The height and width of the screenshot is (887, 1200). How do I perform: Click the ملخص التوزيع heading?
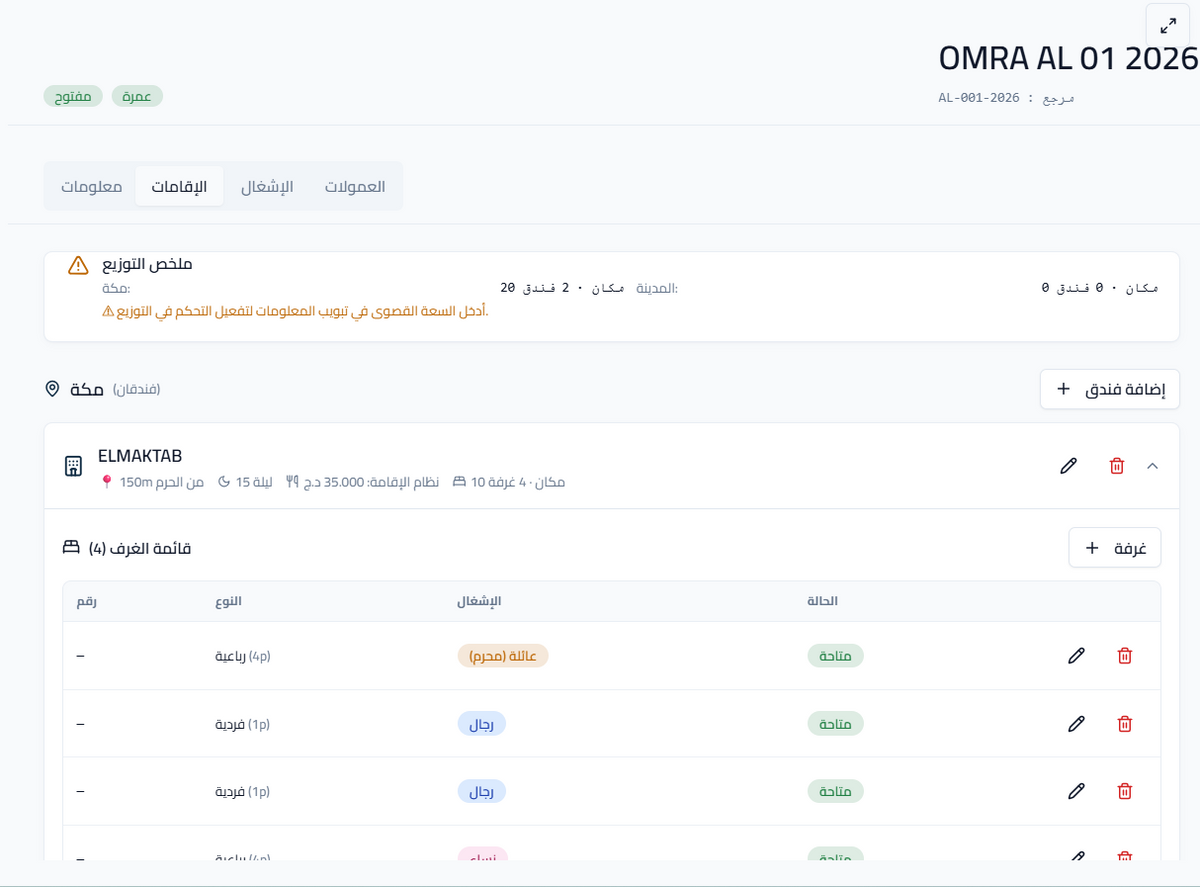point(147,264)
